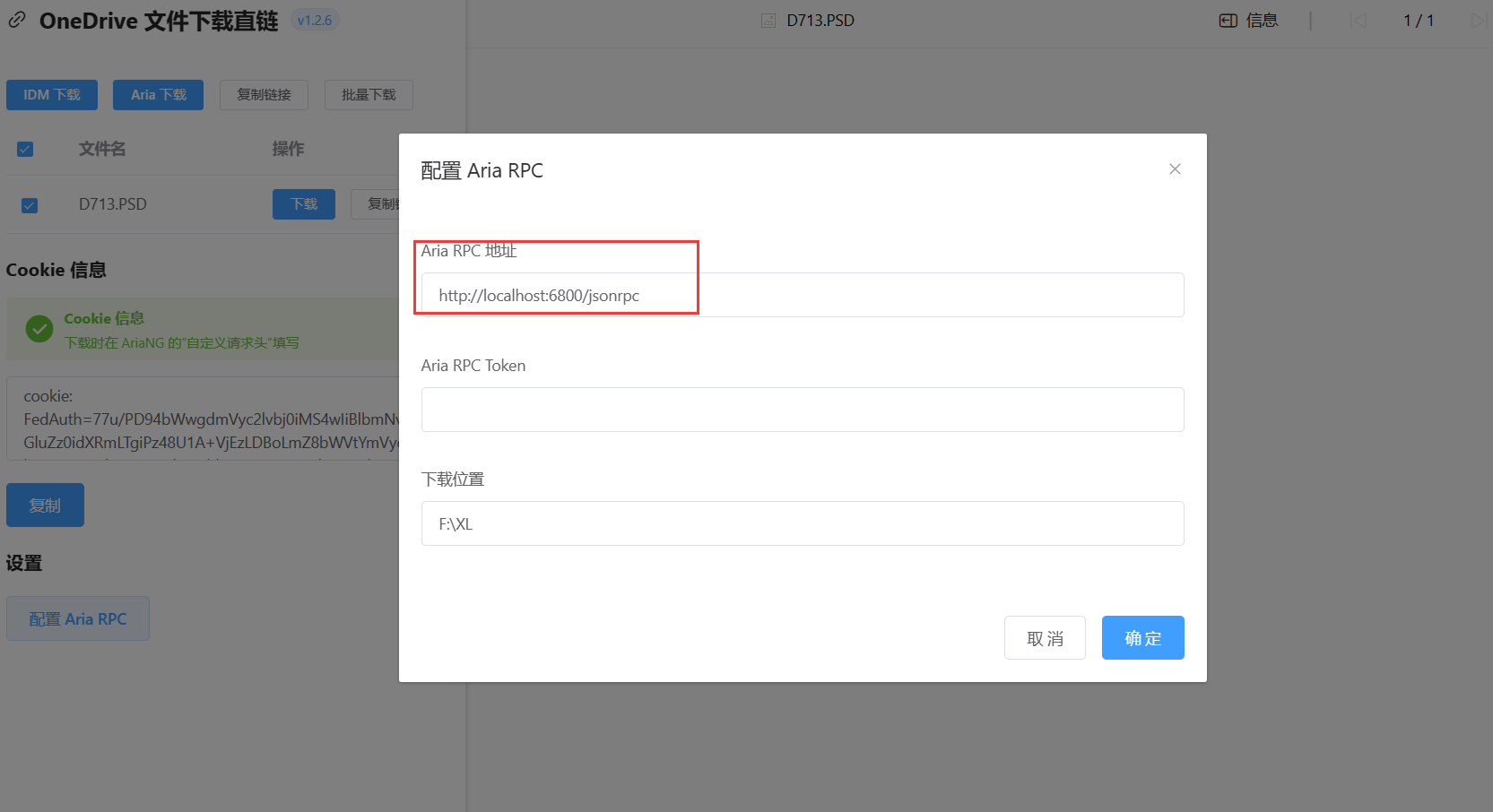Click blue 下载 button for D713.PSD
The width and height of the screenshot is (1493, 812).
(x=303, y=204)
